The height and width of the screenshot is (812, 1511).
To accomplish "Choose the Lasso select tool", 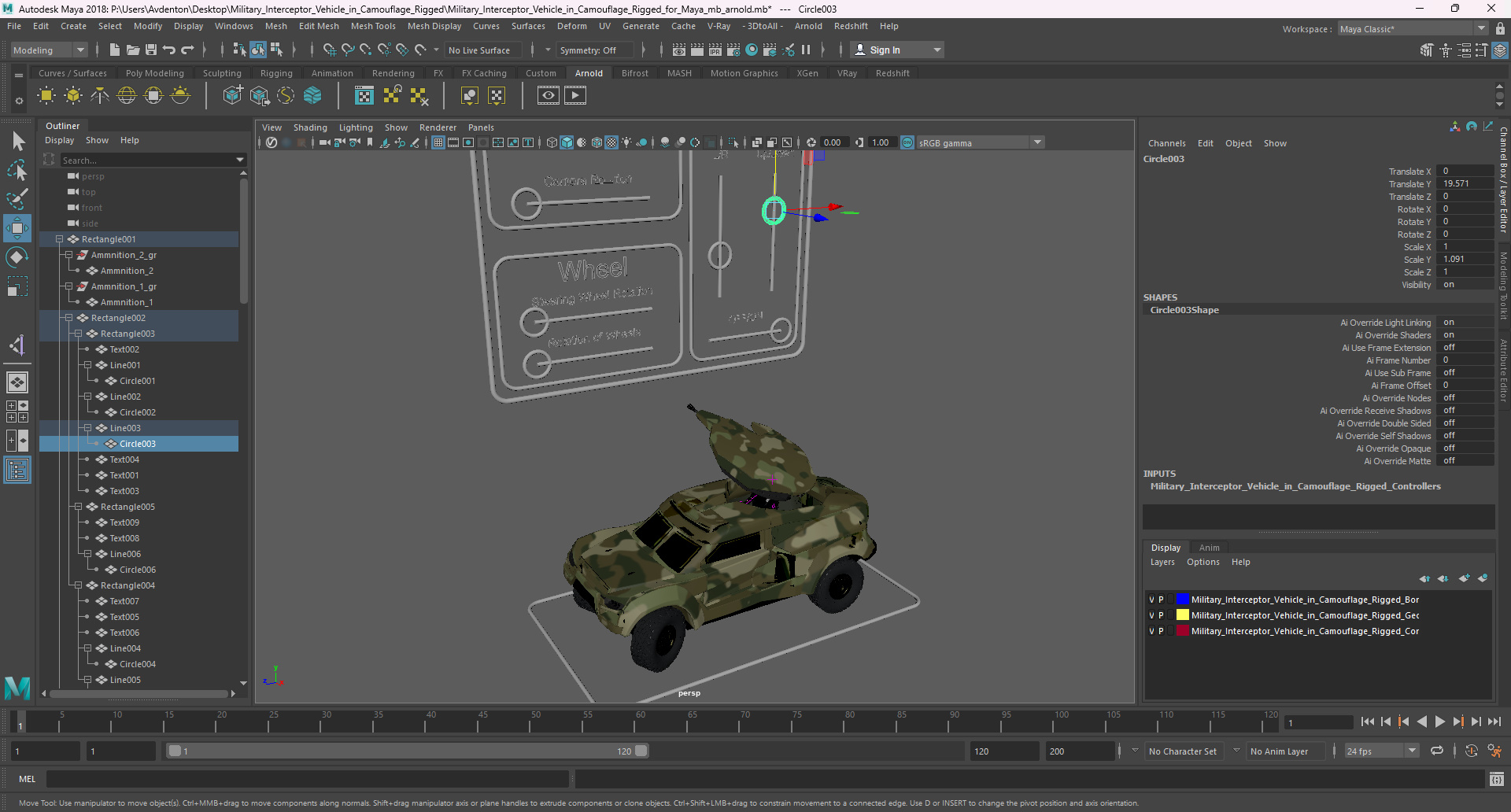I will pos(17,169).
